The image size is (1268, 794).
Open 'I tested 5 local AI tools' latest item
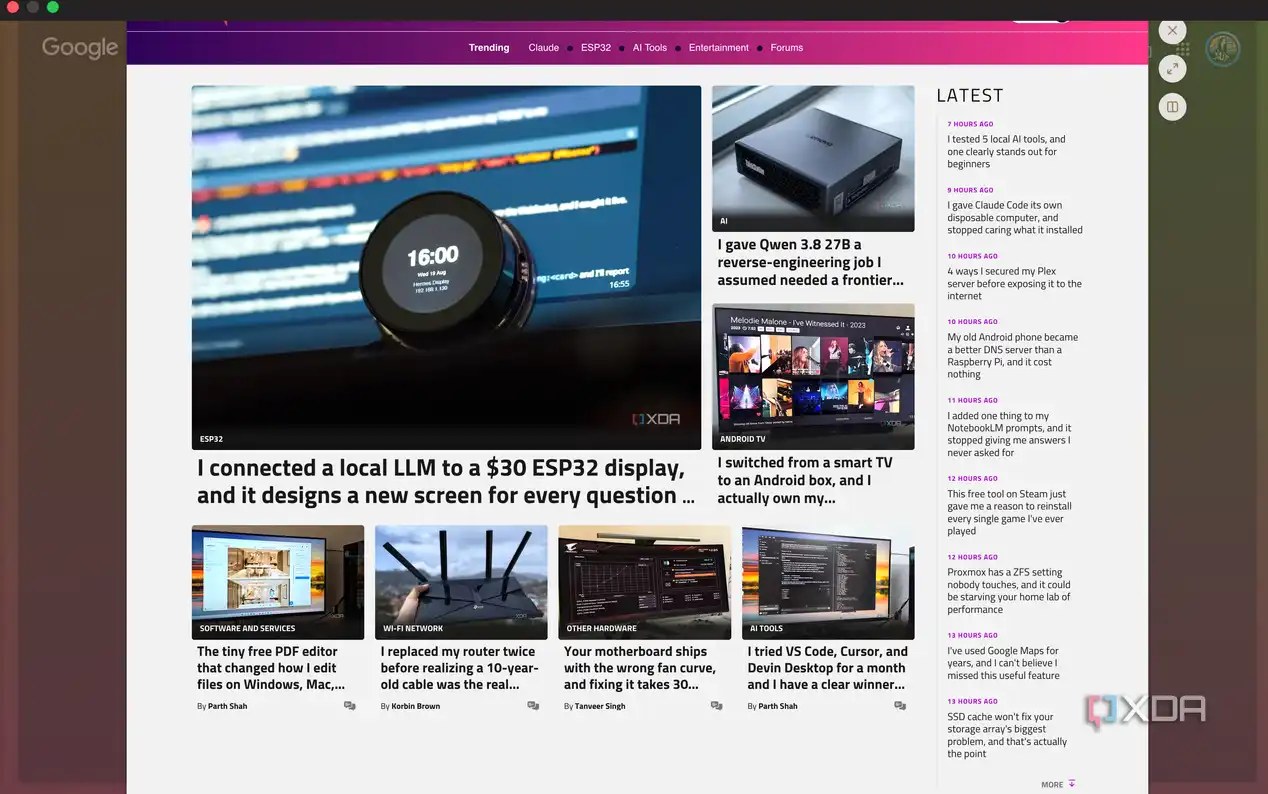coord(1007,152)
